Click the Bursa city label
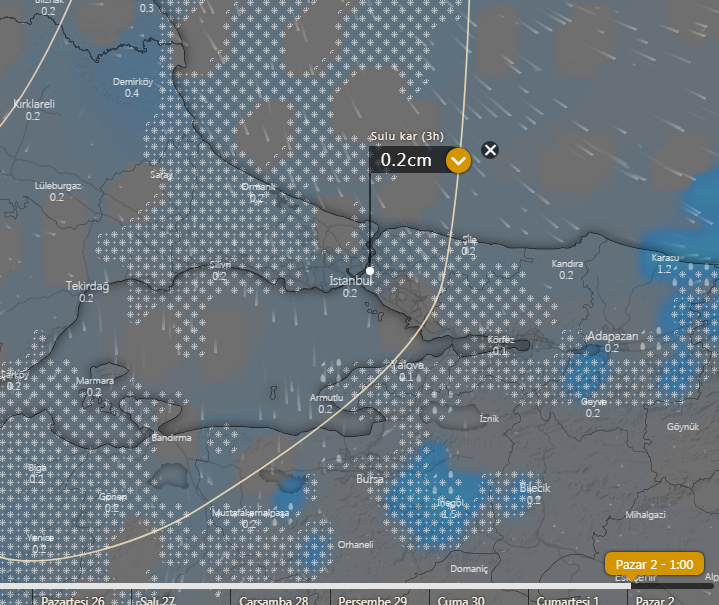 [370, 479]
